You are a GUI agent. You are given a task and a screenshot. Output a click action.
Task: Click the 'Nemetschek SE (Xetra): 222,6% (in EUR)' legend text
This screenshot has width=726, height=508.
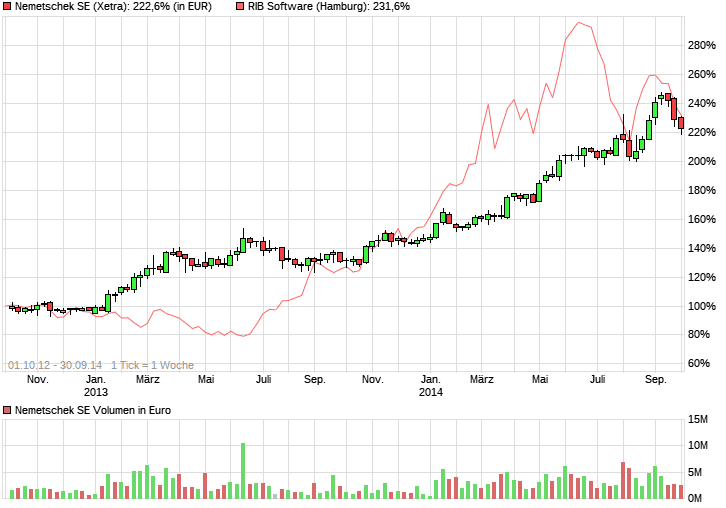click(113, 6)
